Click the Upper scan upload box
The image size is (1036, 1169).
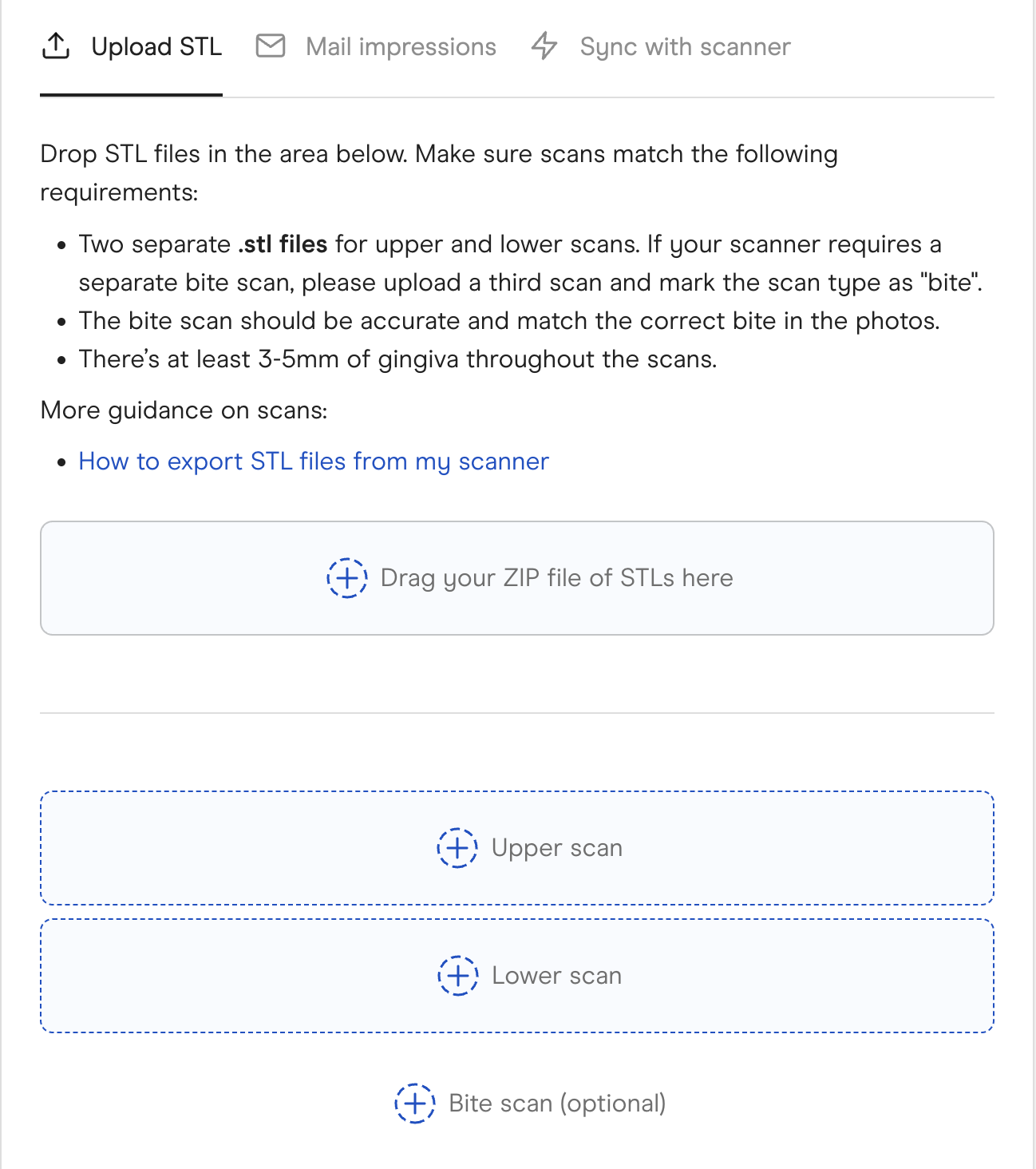pyautogui.click(x=517, y=848)
